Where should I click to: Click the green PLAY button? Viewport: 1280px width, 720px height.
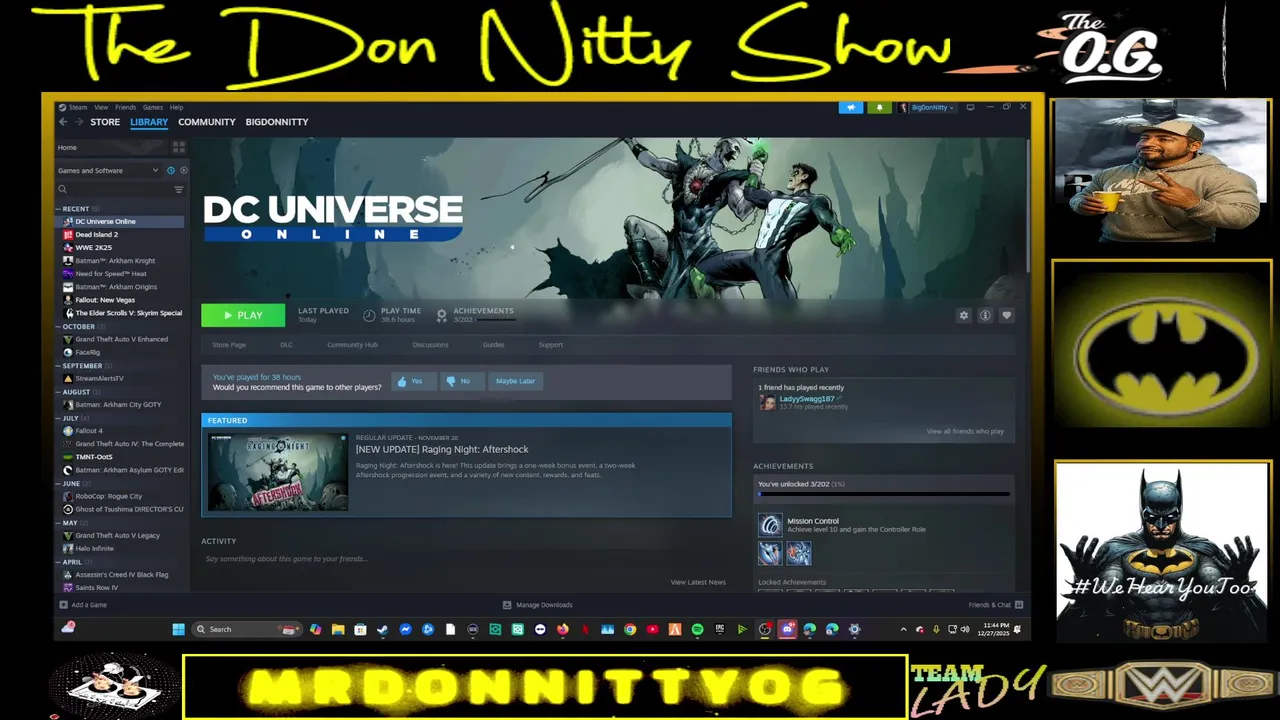click(243, 315)
